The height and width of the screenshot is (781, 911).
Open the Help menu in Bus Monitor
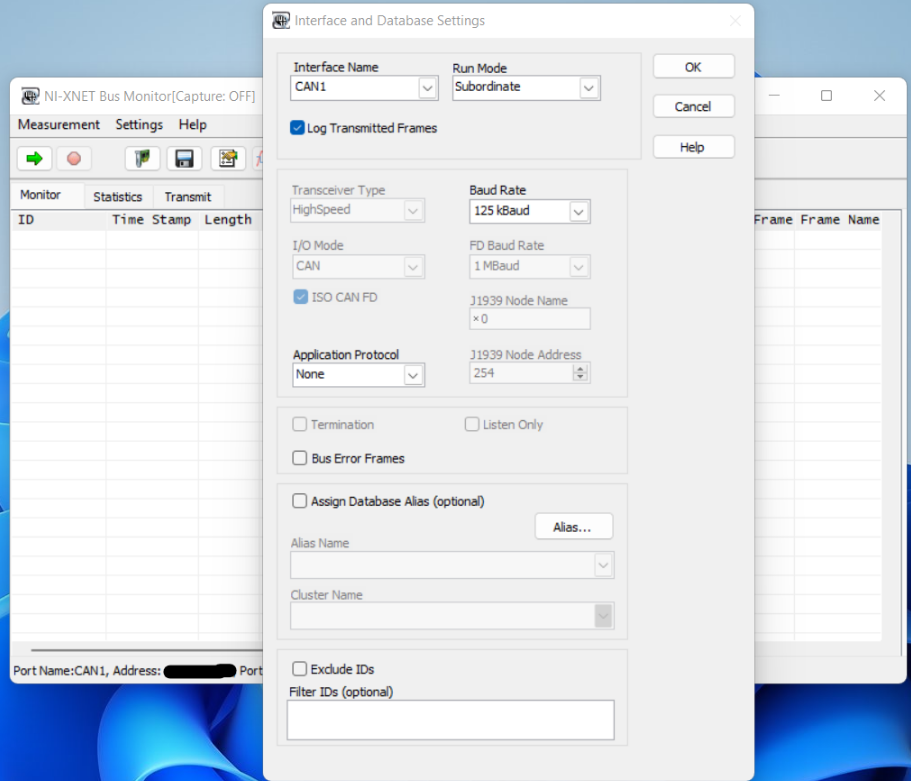point(192,124)
